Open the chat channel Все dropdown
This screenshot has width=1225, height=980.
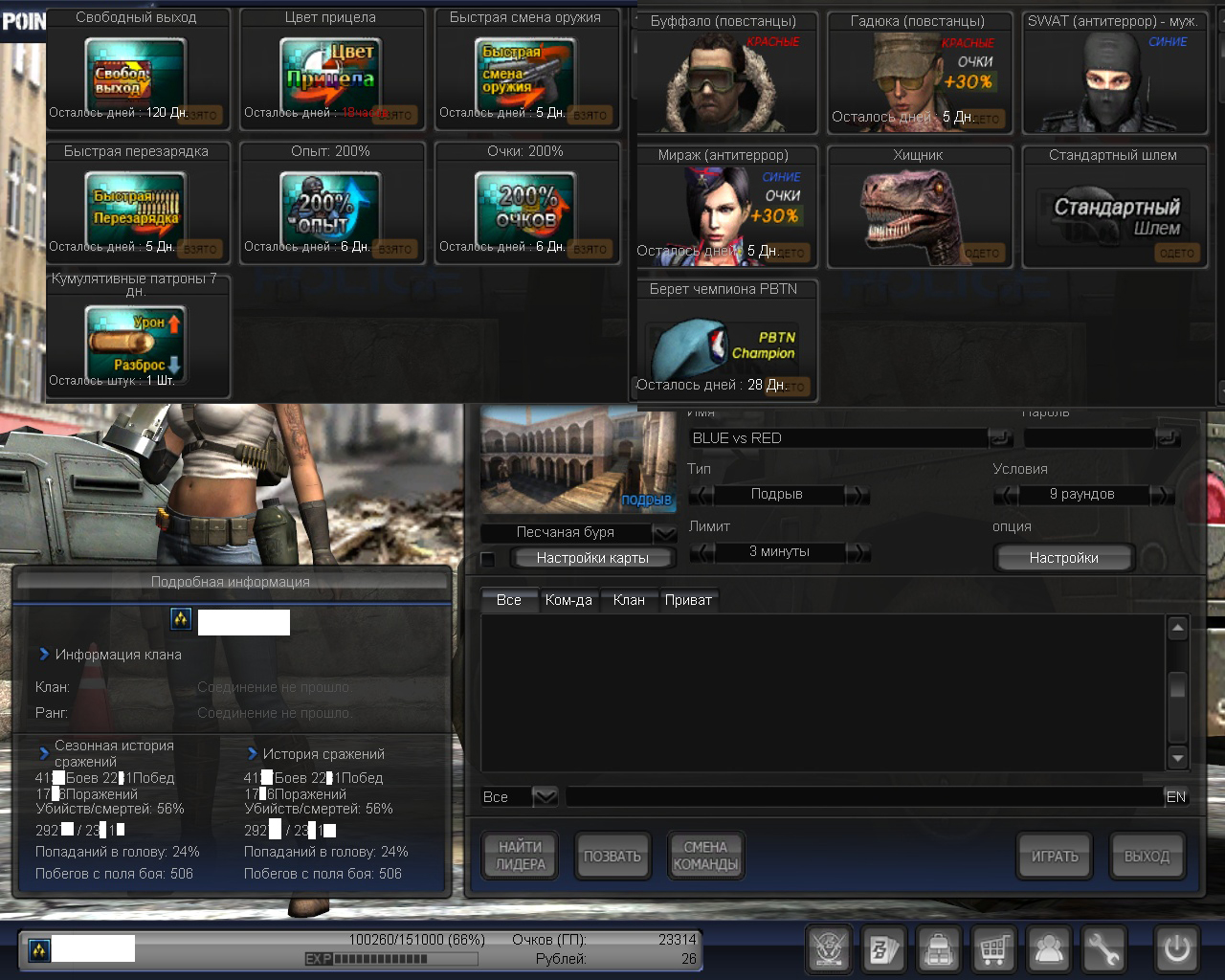(x=545, y=796)
